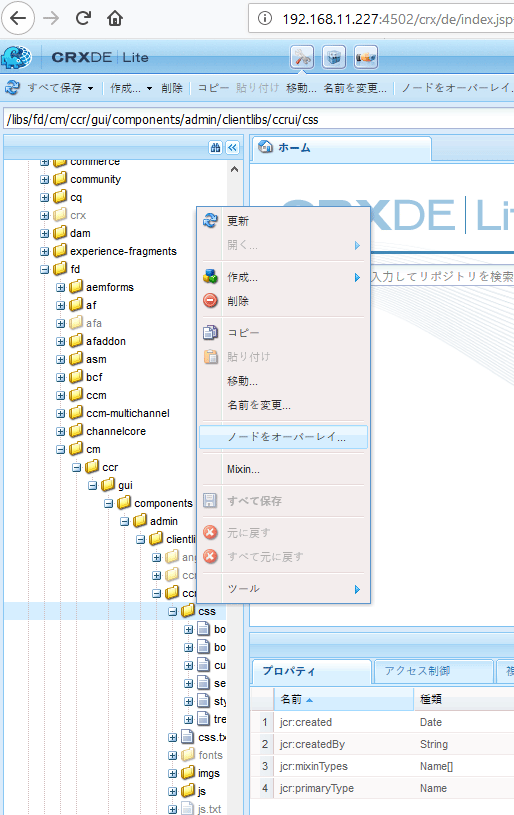This screenshot has height=815, width=514.
Task: Collapse the fd tree node
Action: click(45, 269)
